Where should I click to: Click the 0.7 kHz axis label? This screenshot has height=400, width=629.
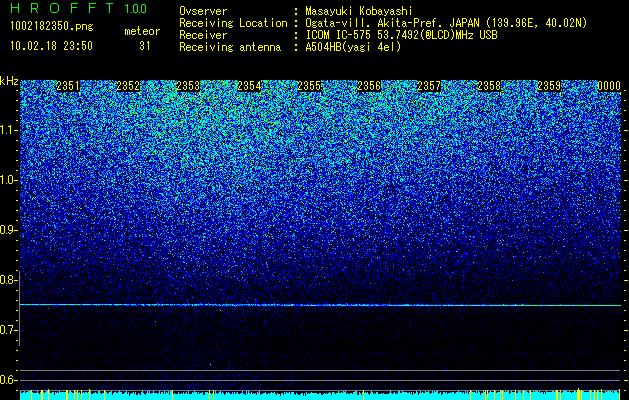(8, 330)
